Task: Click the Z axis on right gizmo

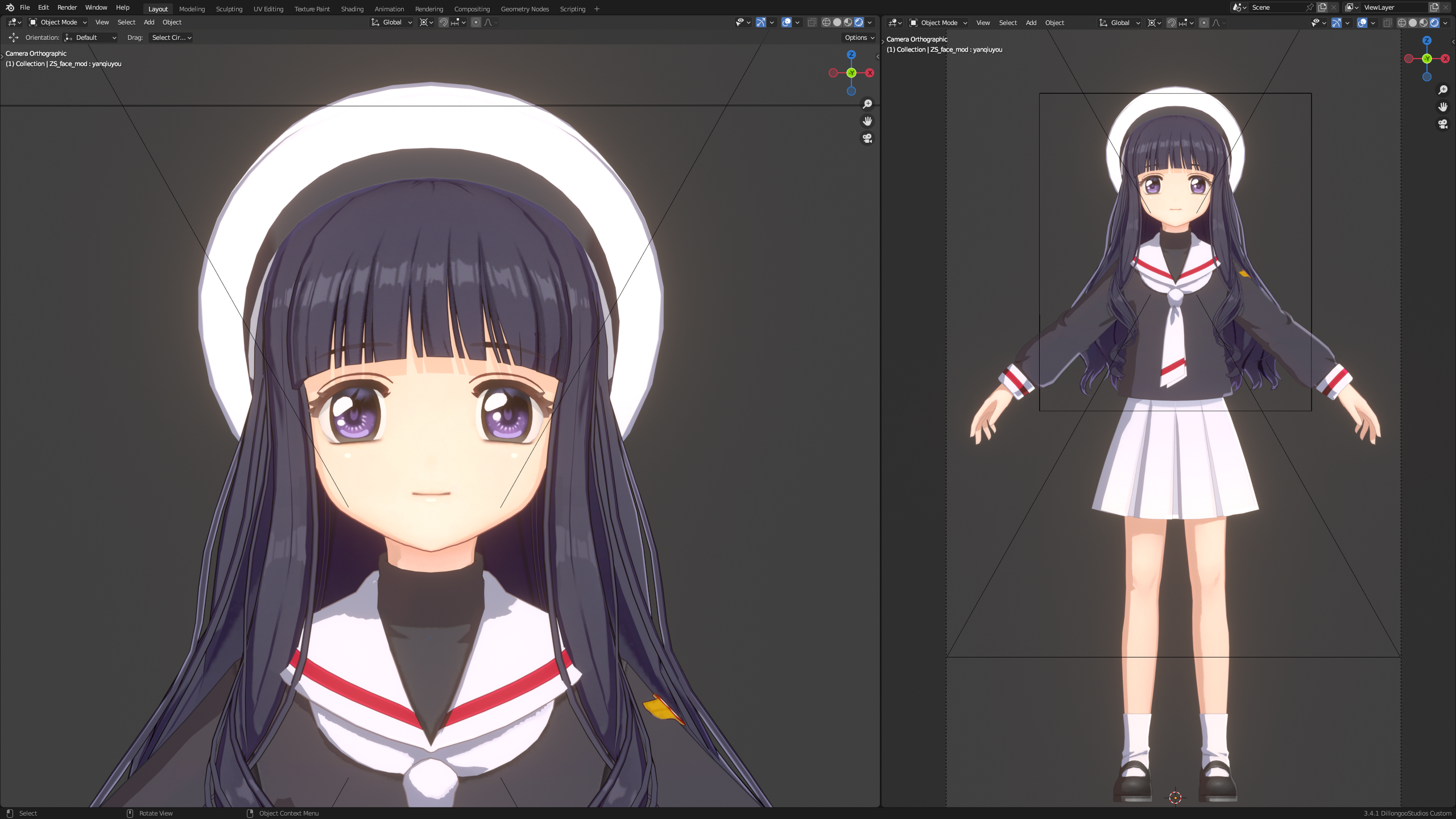Action: point(1427,40)
